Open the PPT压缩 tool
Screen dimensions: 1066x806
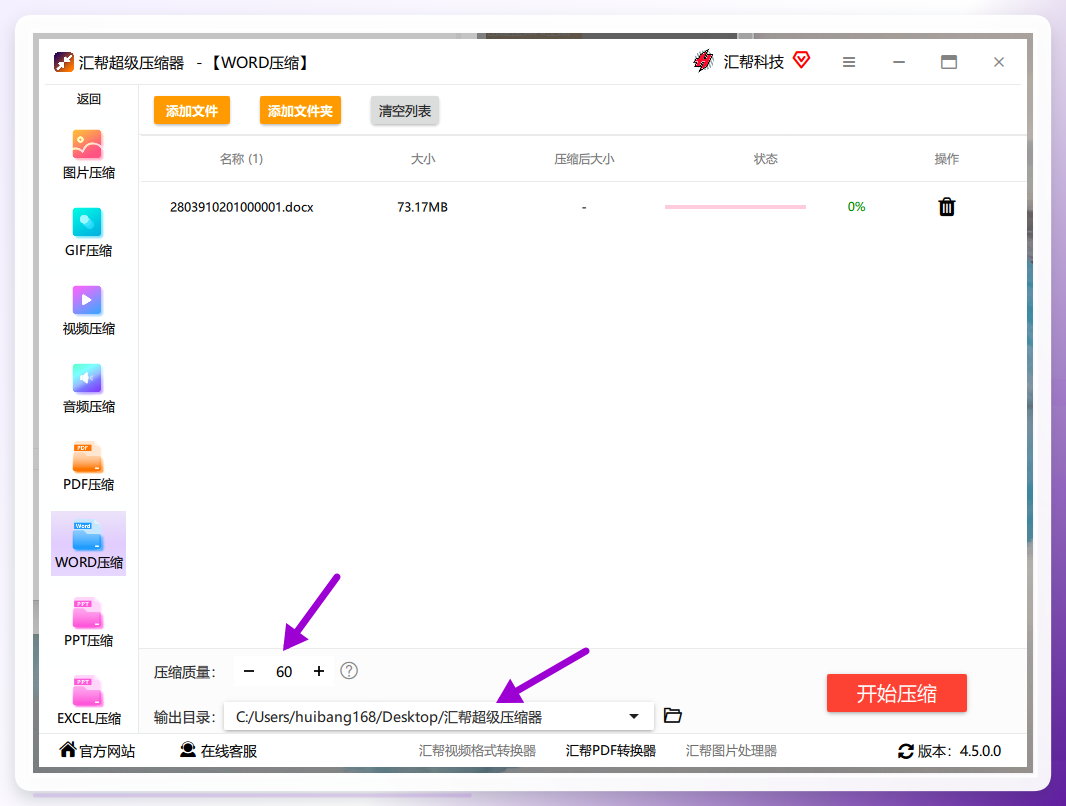pos(88,623)
